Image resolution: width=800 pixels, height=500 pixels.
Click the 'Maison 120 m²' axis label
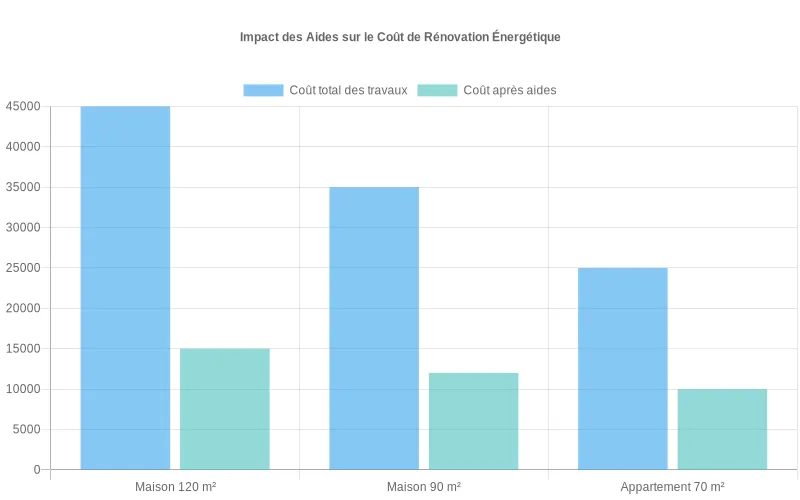click(x=175, y=487)
